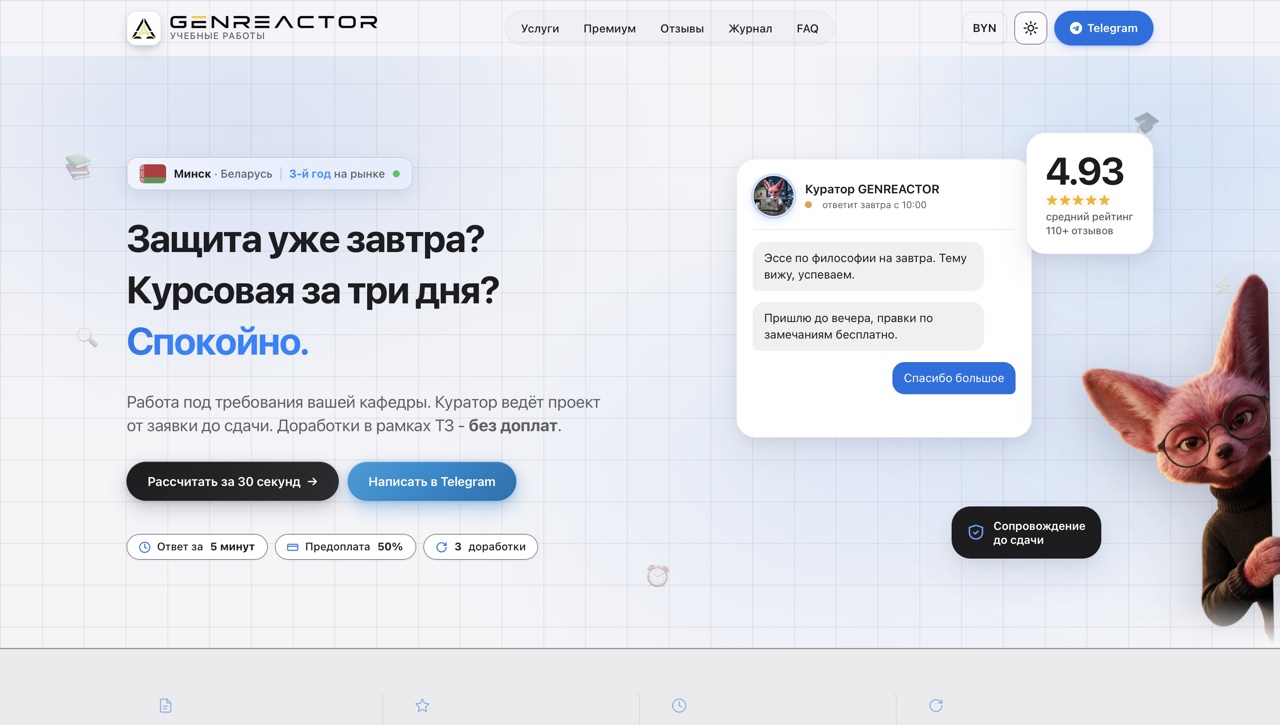
Task: Click the graduation cap decoration icon
Action: coord(1146,123)
